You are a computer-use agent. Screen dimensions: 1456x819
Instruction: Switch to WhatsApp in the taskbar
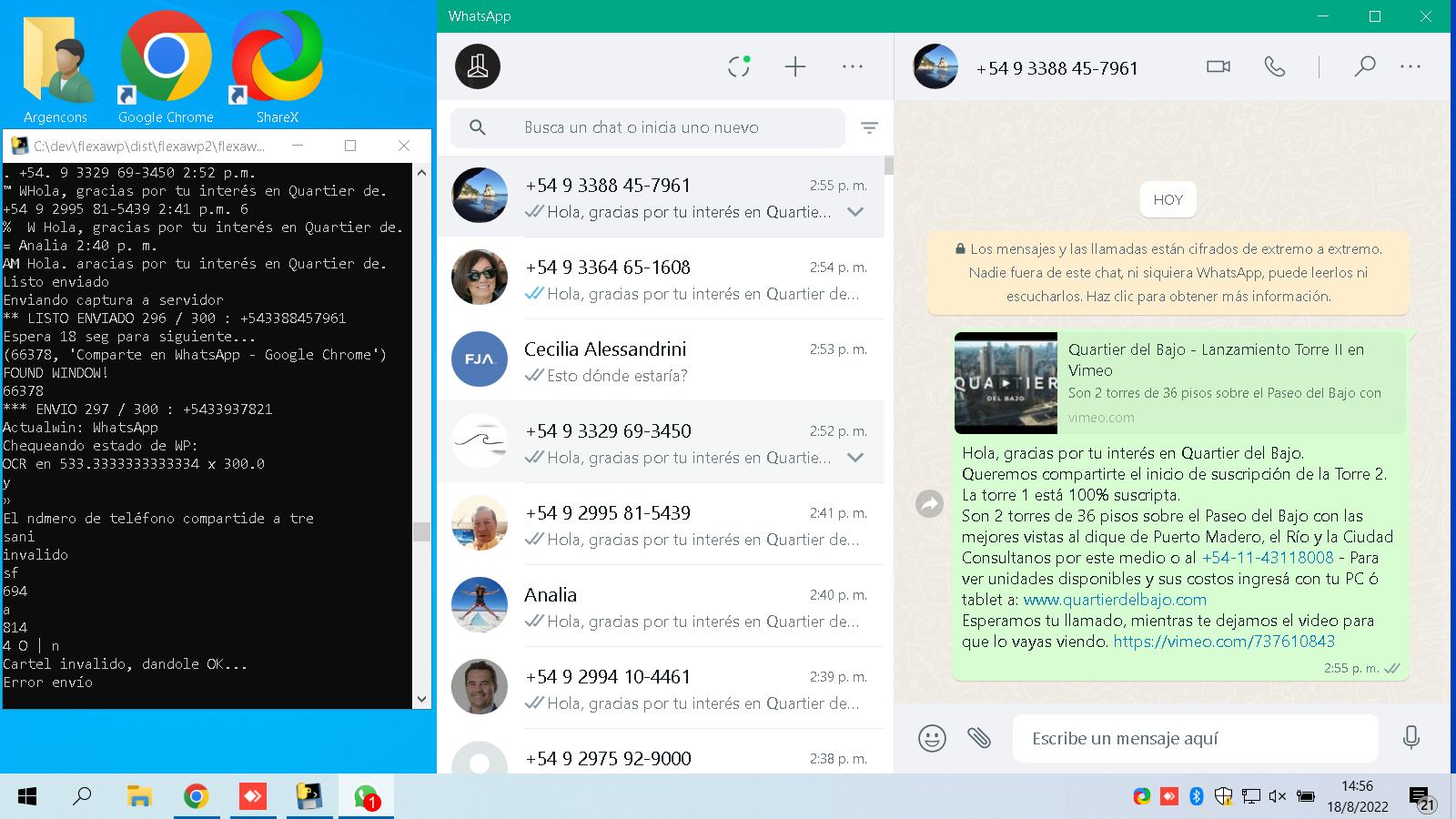tap(366, 797)
